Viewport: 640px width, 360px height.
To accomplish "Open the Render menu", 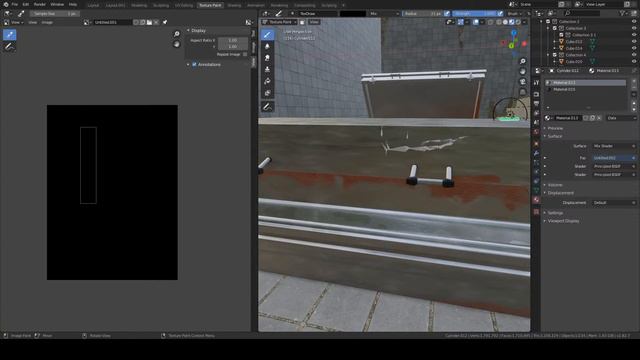I will coord(40,4).
